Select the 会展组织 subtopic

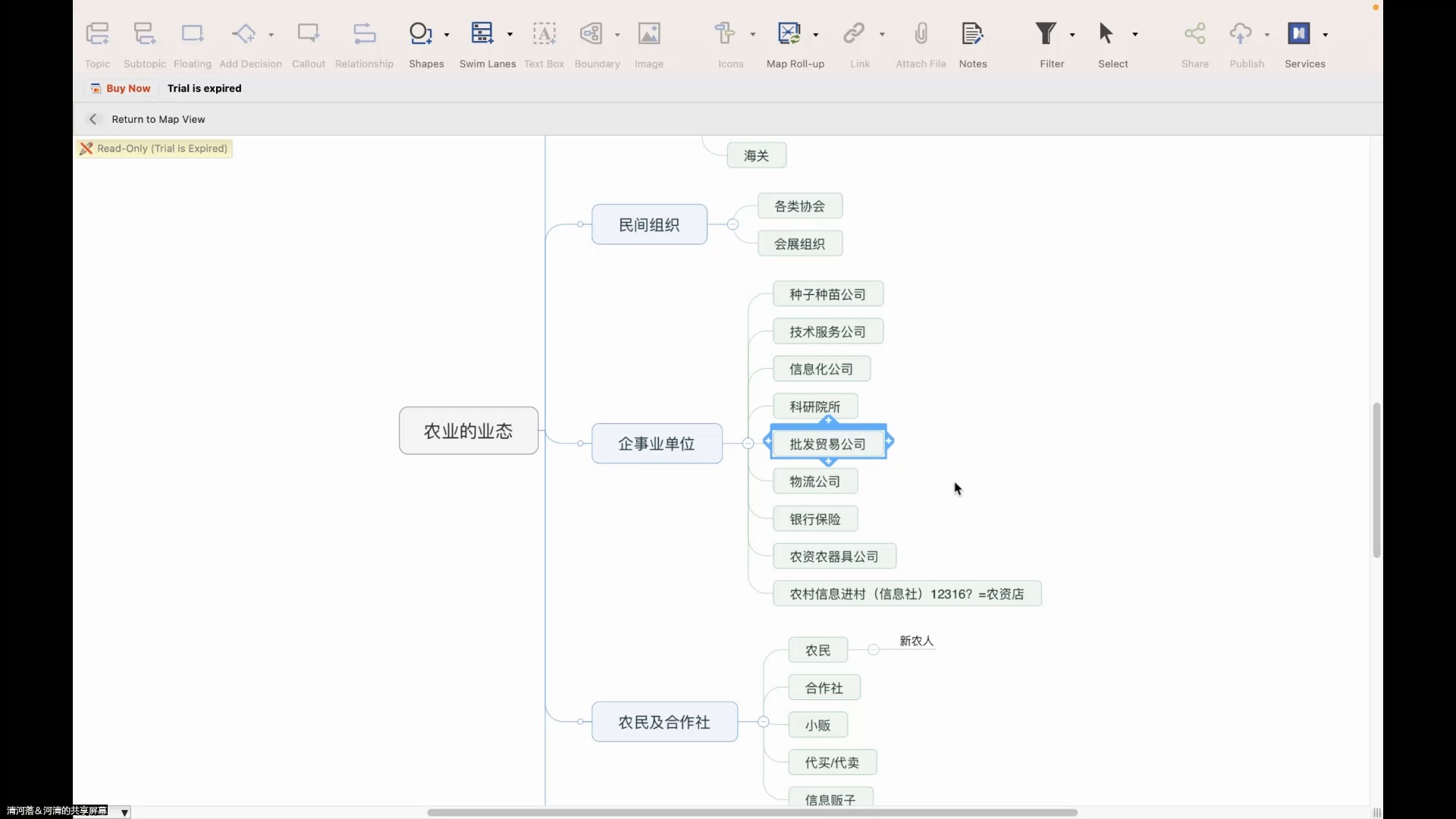[800, 243]
